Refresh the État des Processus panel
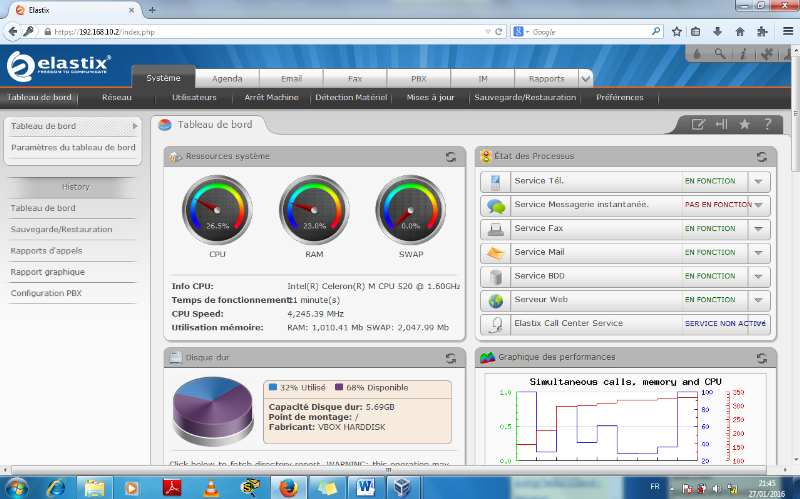 click(x=762, y=157)
